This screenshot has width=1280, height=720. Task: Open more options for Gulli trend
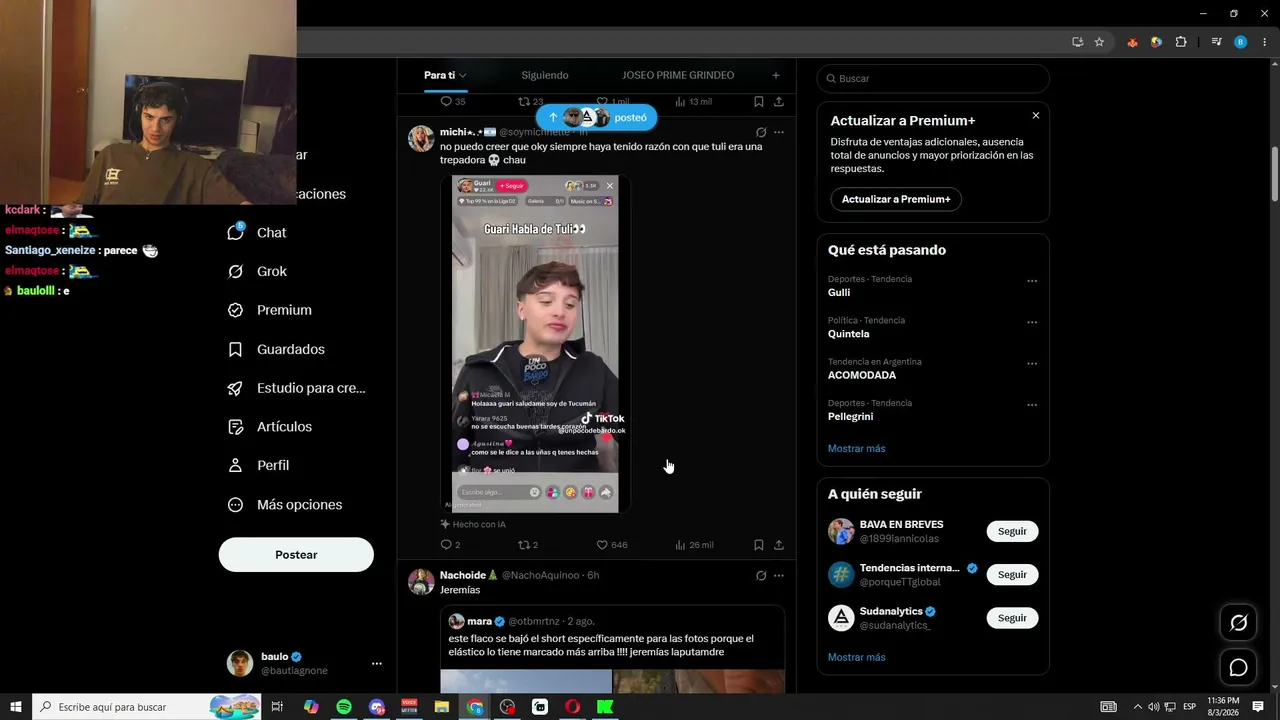[1032, 281]
